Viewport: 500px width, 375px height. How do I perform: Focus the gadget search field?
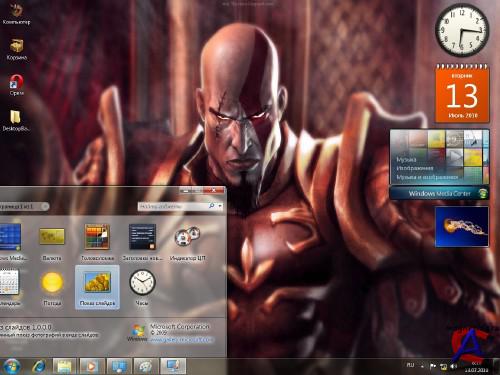point(173,206)
